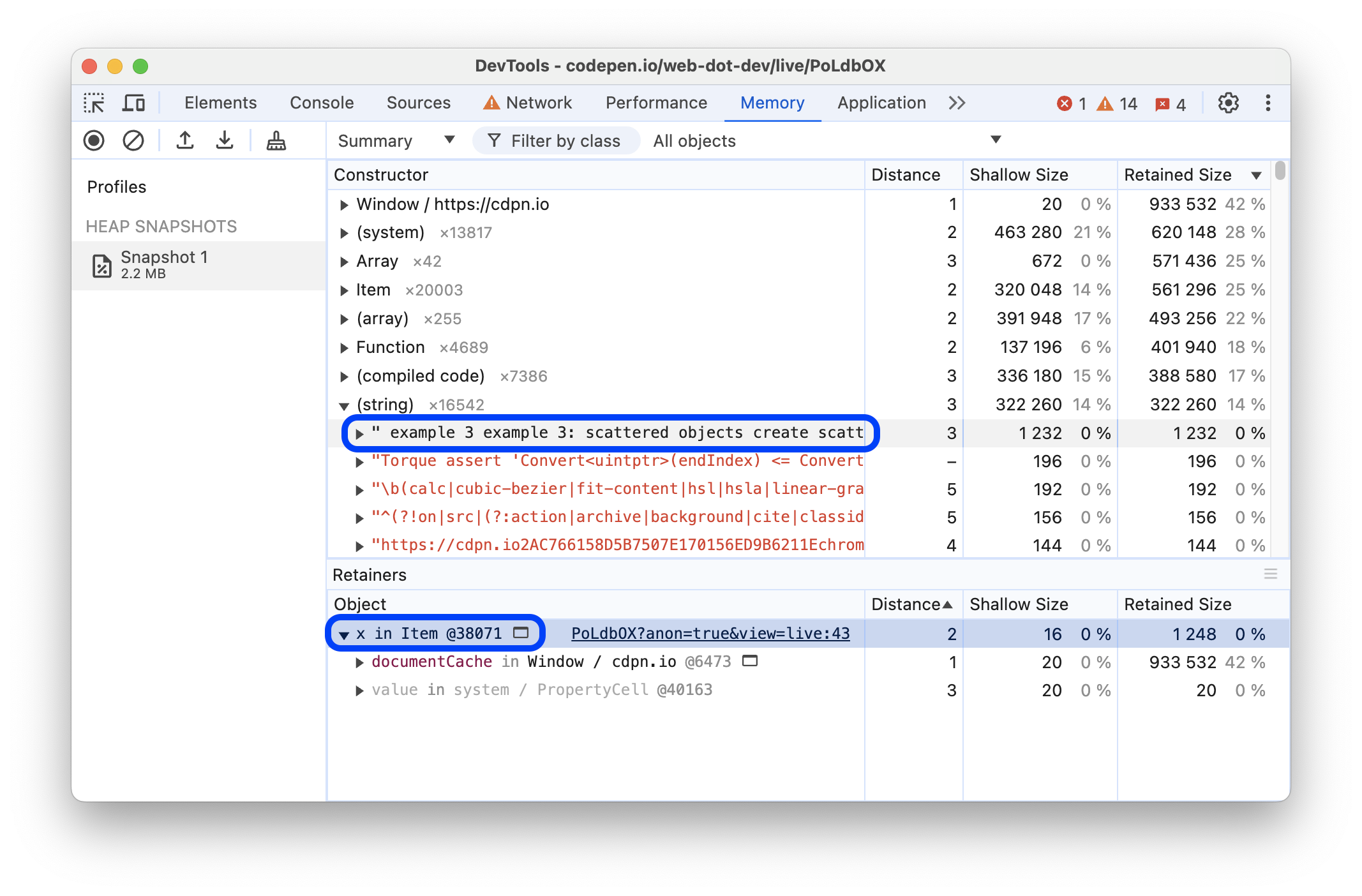Click the Memory tab in DevTools
The image size is (1362, 896).
[x=774, y=103]
